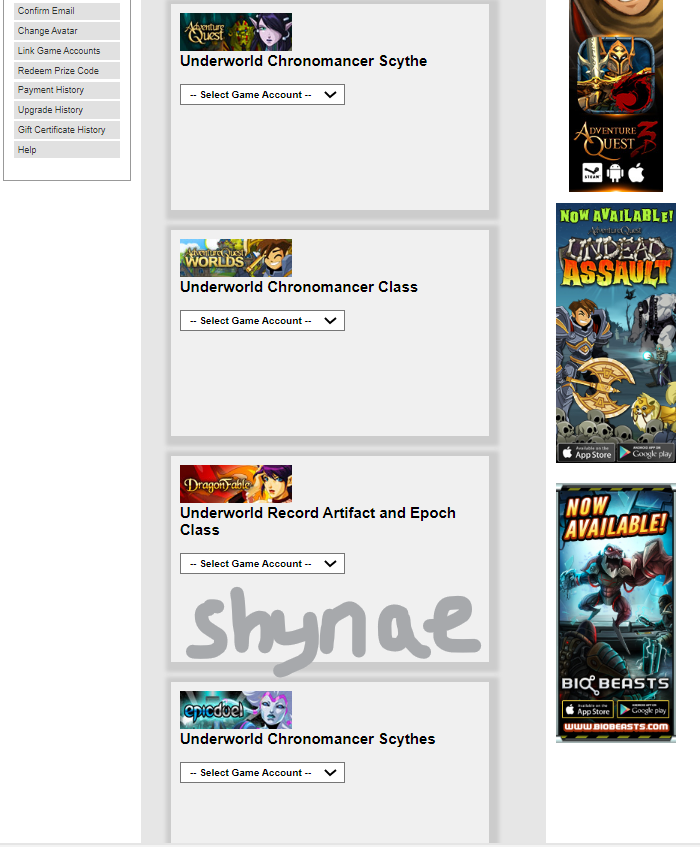Open account dropdown for Underworld Chronomancer Class
The width and height of the screenshot is (700, 847).
point(262,321)
